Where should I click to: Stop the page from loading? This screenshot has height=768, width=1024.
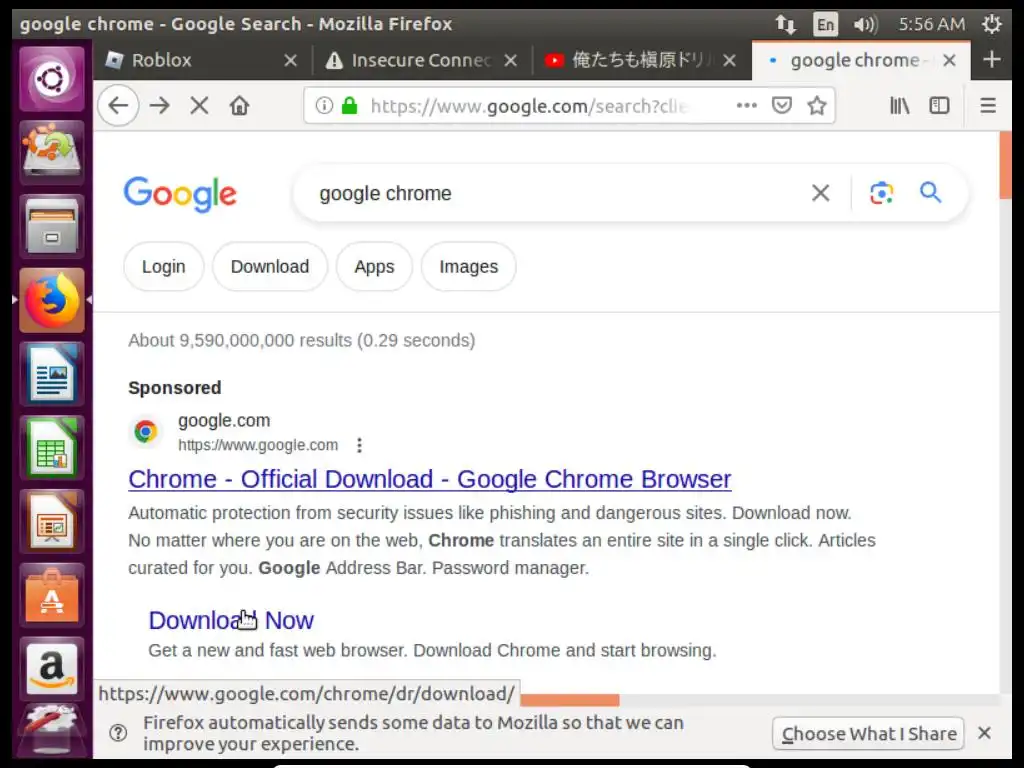pyautogui.click(x=199, y=105)
